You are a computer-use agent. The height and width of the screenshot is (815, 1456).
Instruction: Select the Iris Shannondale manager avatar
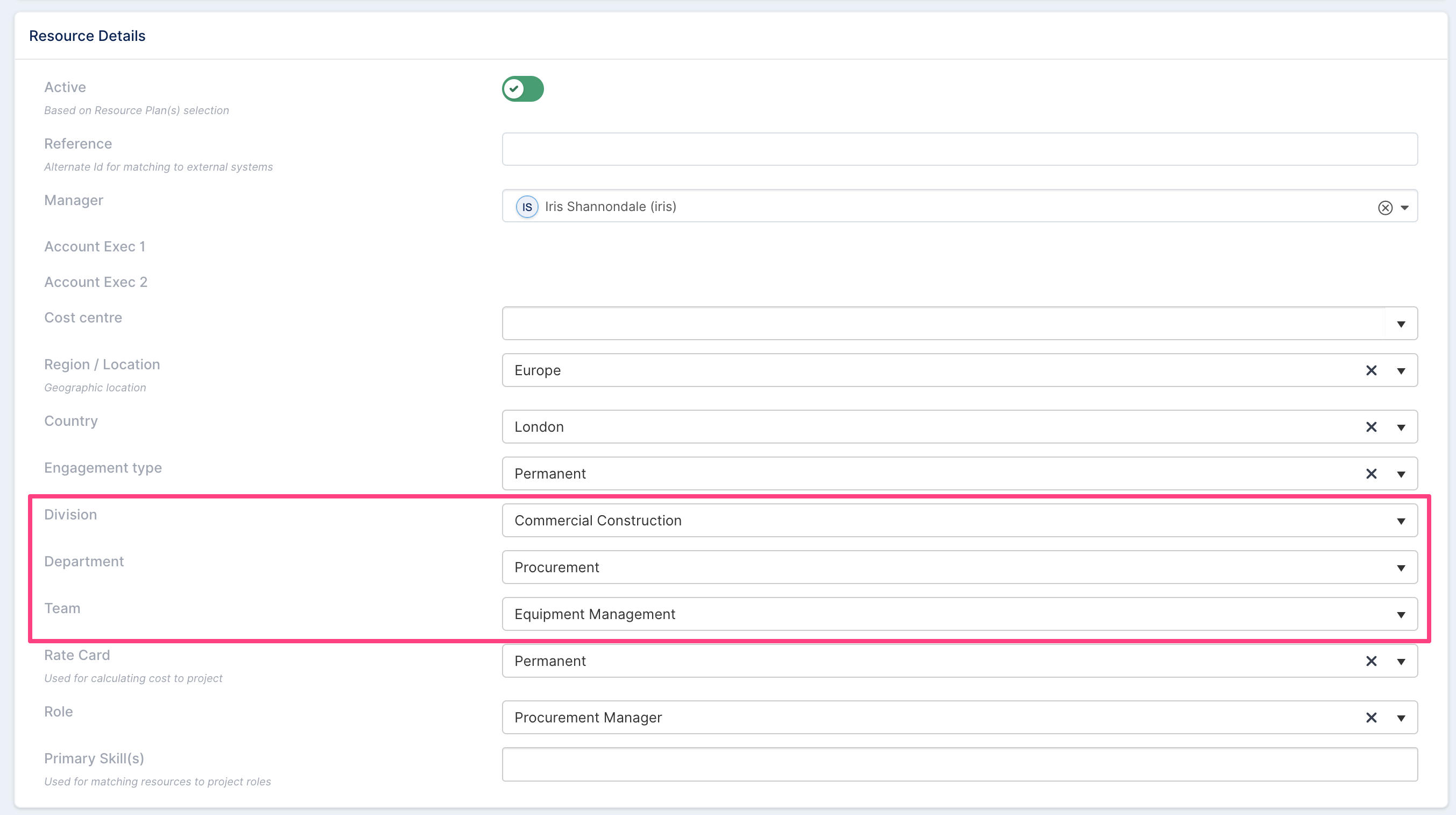point(527,206)
